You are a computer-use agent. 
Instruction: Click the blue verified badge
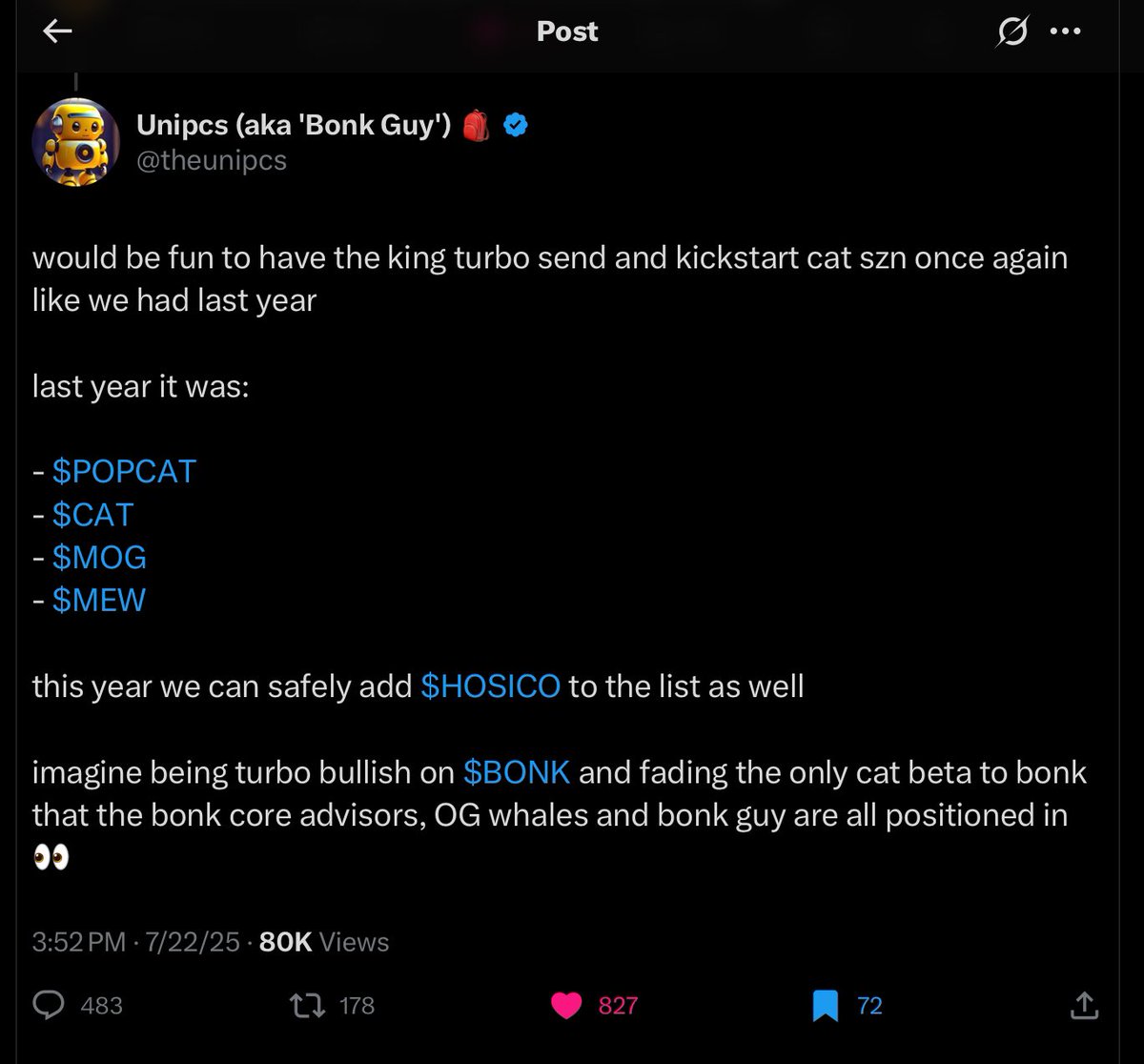[516, 125]
